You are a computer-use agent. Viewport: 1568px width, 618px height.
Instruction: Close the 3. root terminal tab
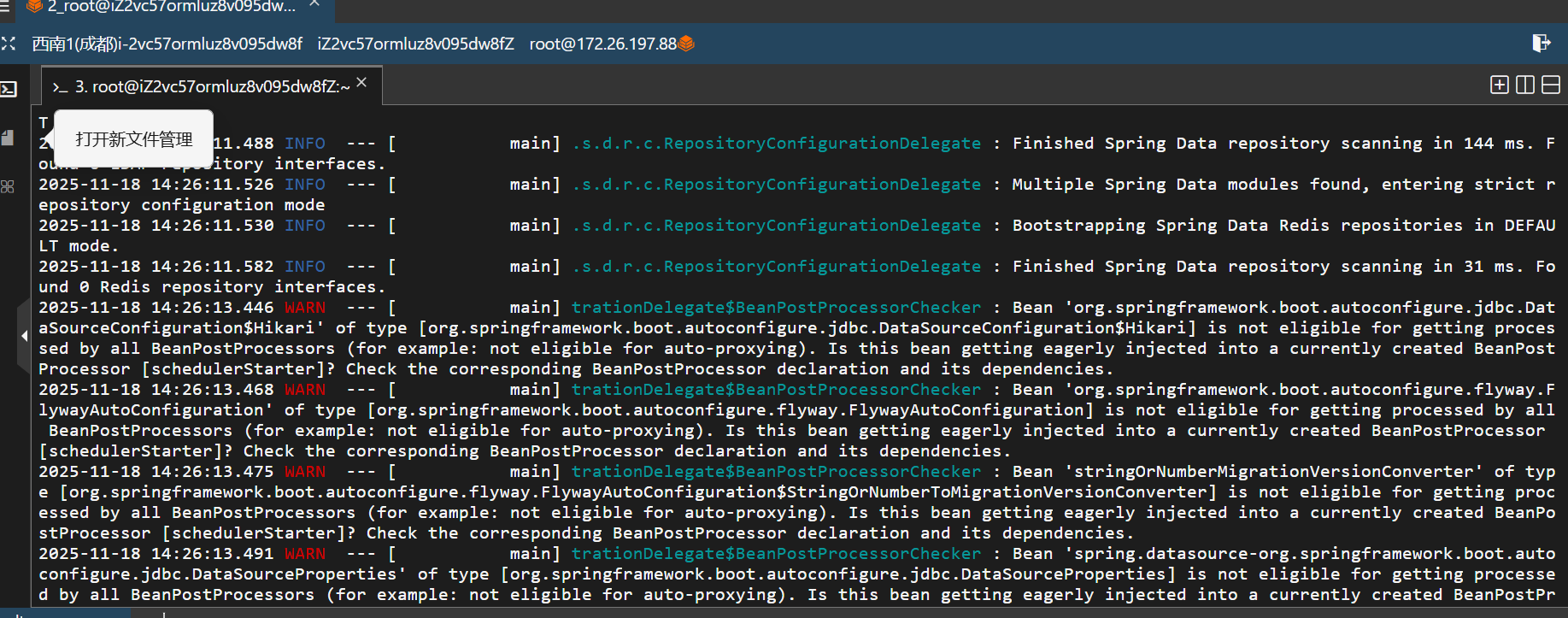[x=362, y=82]
